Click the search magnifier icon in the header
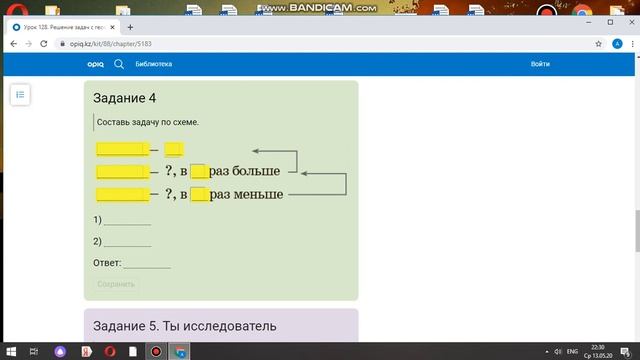Screen dimensions: 640x360 pyautogui.click(x=119, y=64)
